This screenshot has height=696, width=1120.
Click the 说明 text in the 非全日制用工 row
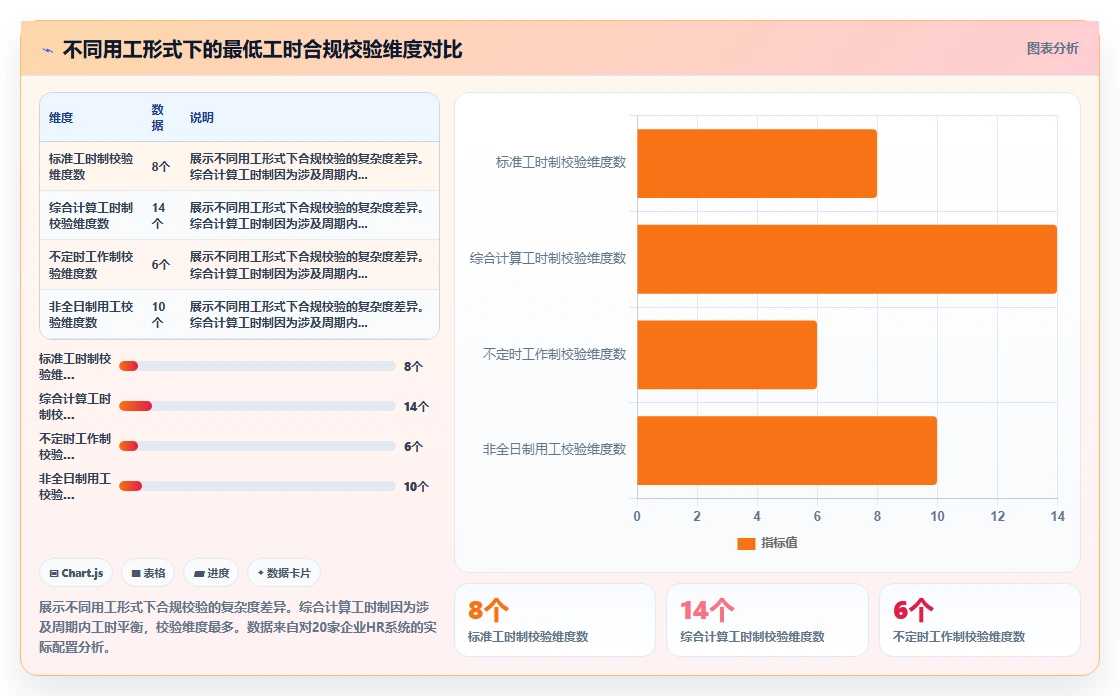(x=307, y=314)
